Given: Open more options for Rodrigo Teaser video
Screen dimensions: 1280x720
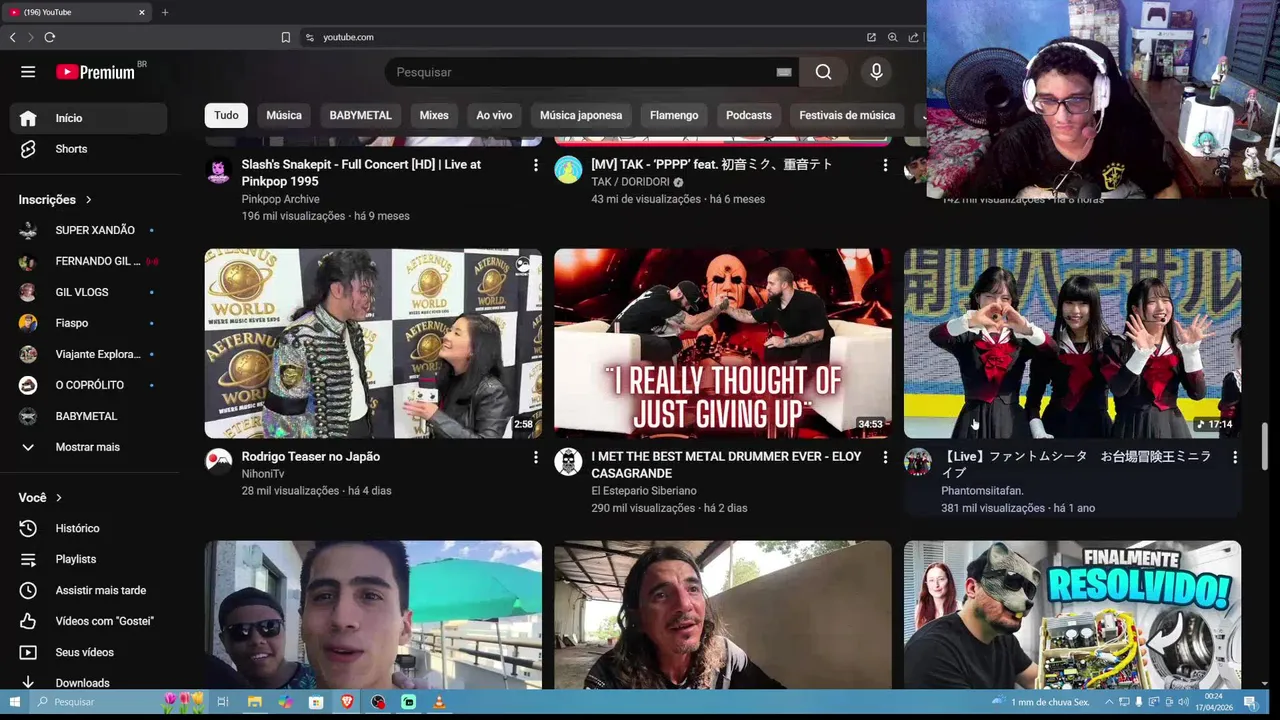Looking at the screenshot, I should (535, 457).
